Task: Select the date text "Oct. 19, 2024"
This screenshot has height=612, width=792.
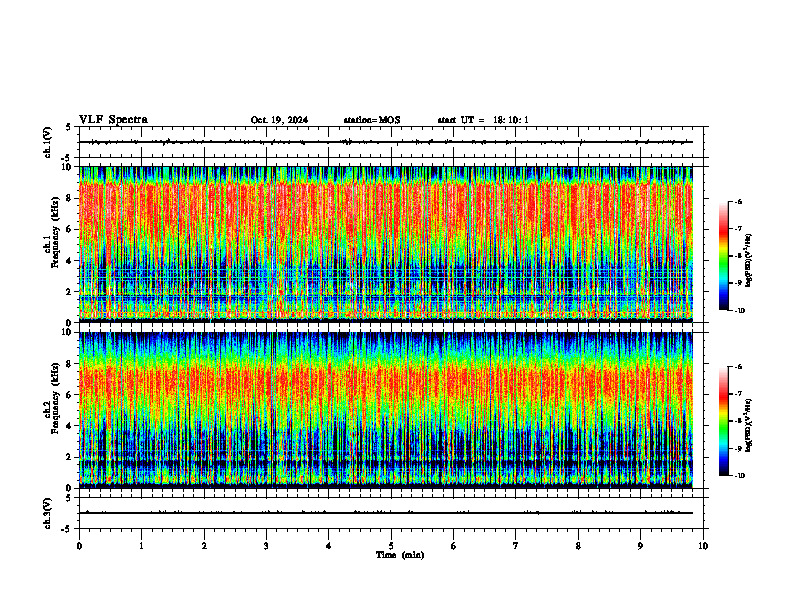Action: tap(279, 120)
